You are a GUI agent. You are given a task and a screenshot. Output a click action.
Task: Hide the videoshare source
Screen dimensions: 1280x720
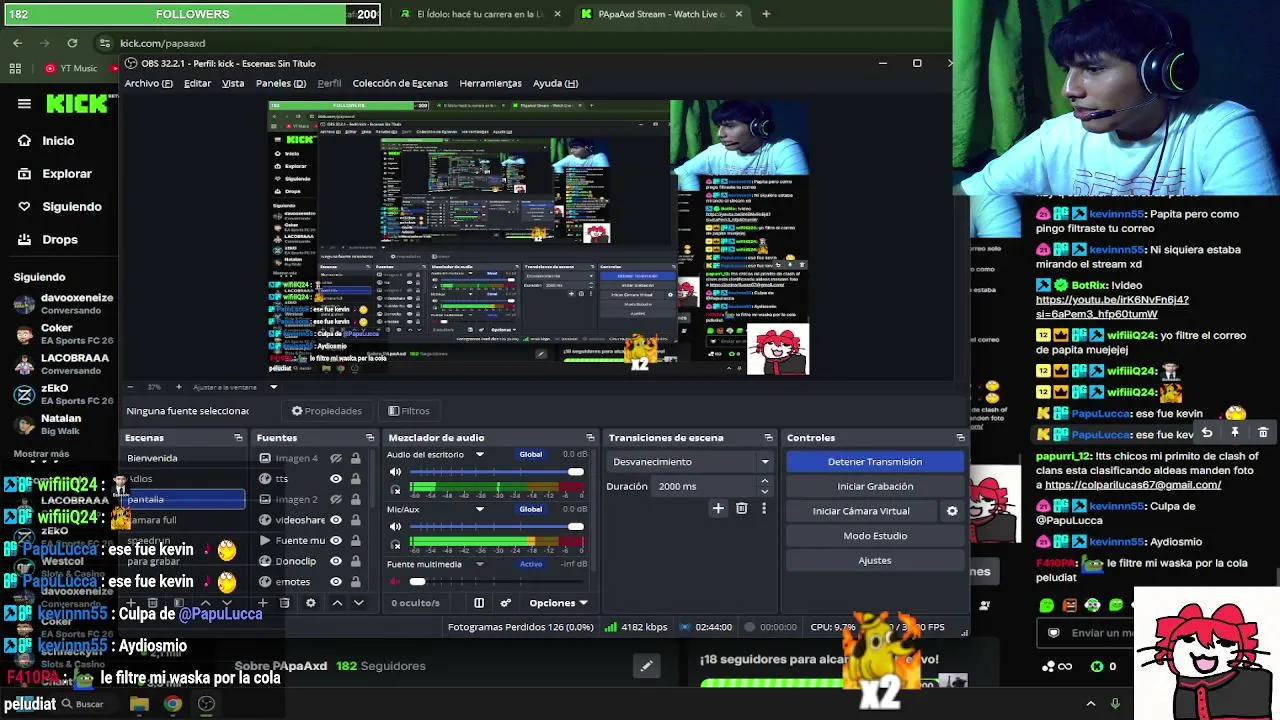tap(336, 520)
